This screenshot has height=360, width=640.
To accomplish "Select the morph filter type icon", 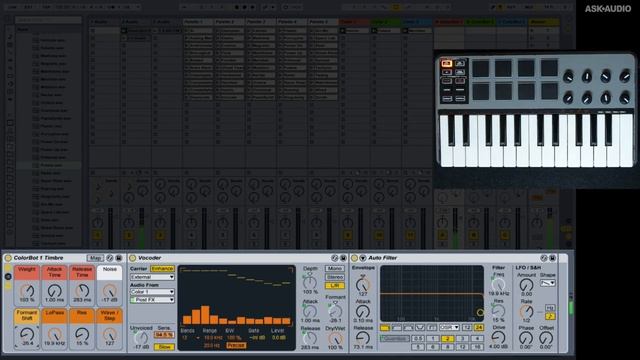I will pyautogui.click(x=432, y=328).
